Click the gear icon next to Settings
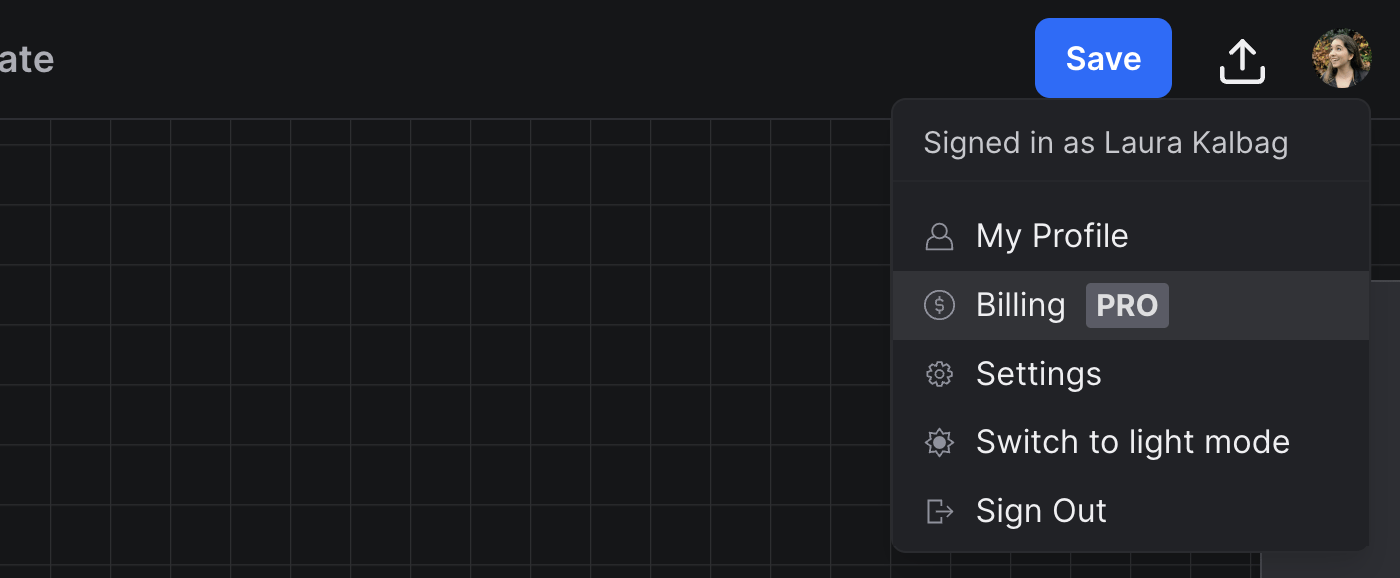1400x578 pixels. [939, 374]
